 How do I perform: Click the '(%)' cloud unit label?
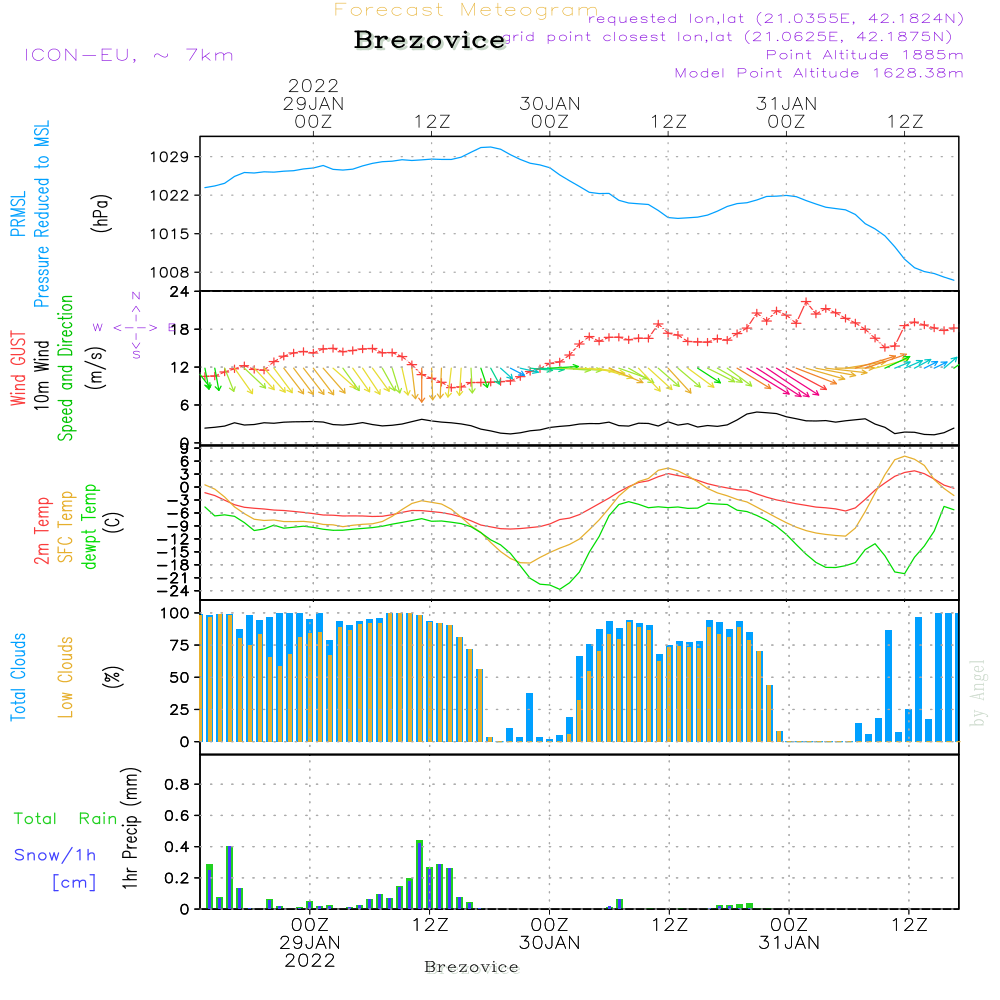113,677
